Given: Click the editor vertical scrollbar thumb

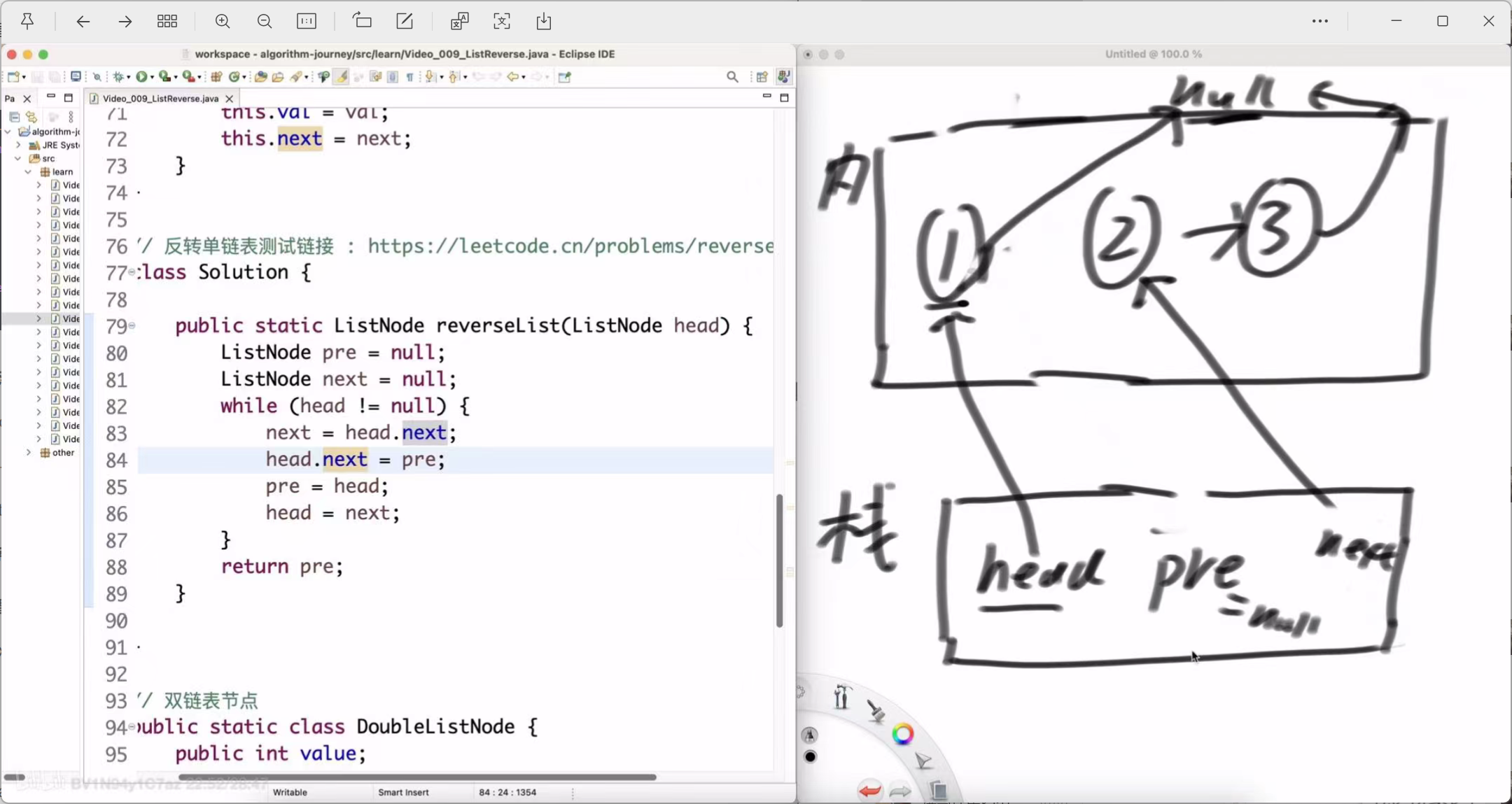Looking at the screenshot, I should tap(779, 560).
